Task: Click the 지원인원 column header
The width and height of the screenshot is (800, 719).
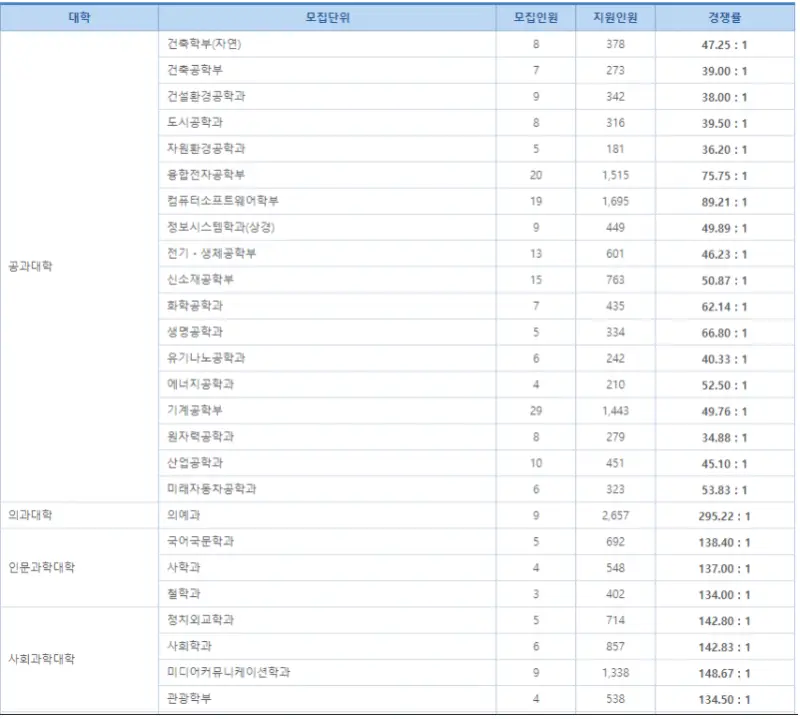Action: pyautogui.click(x=615, y=18)
